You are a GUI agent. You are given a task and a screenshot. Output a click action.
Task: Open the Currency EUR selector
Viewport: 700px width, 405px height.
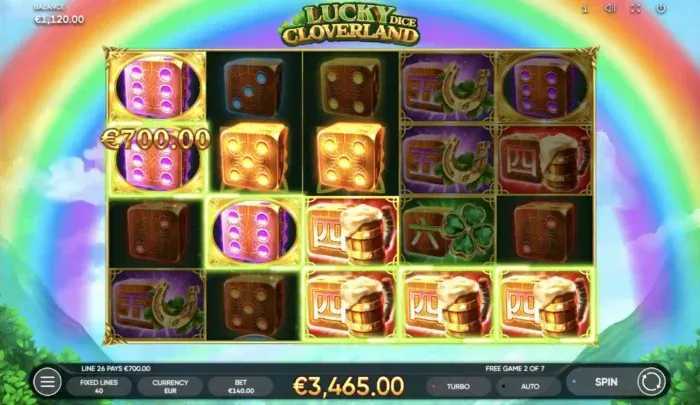pos(170,386)
